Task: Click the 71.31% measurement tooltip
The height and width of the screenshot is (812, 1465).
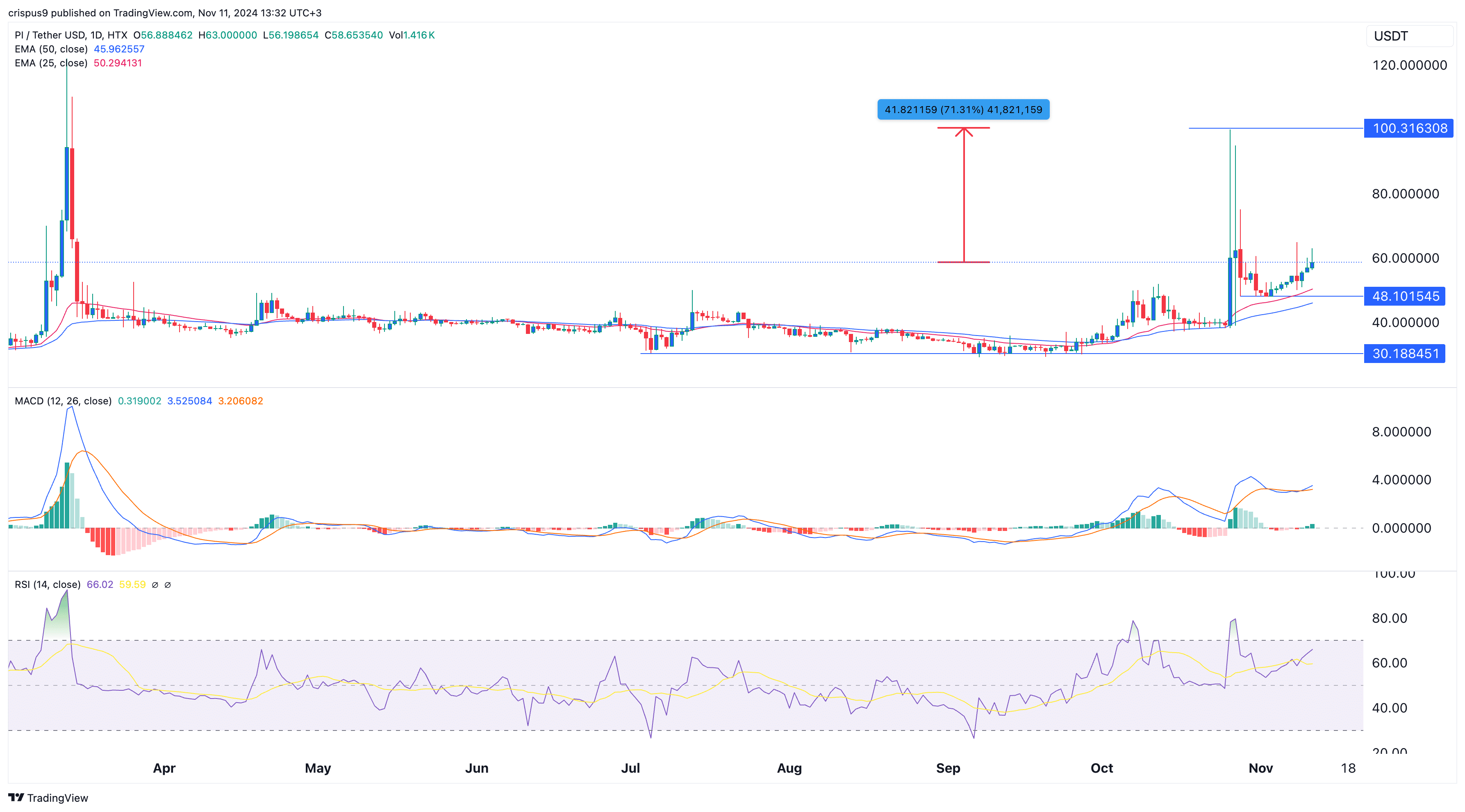Action: coord(963,110)
